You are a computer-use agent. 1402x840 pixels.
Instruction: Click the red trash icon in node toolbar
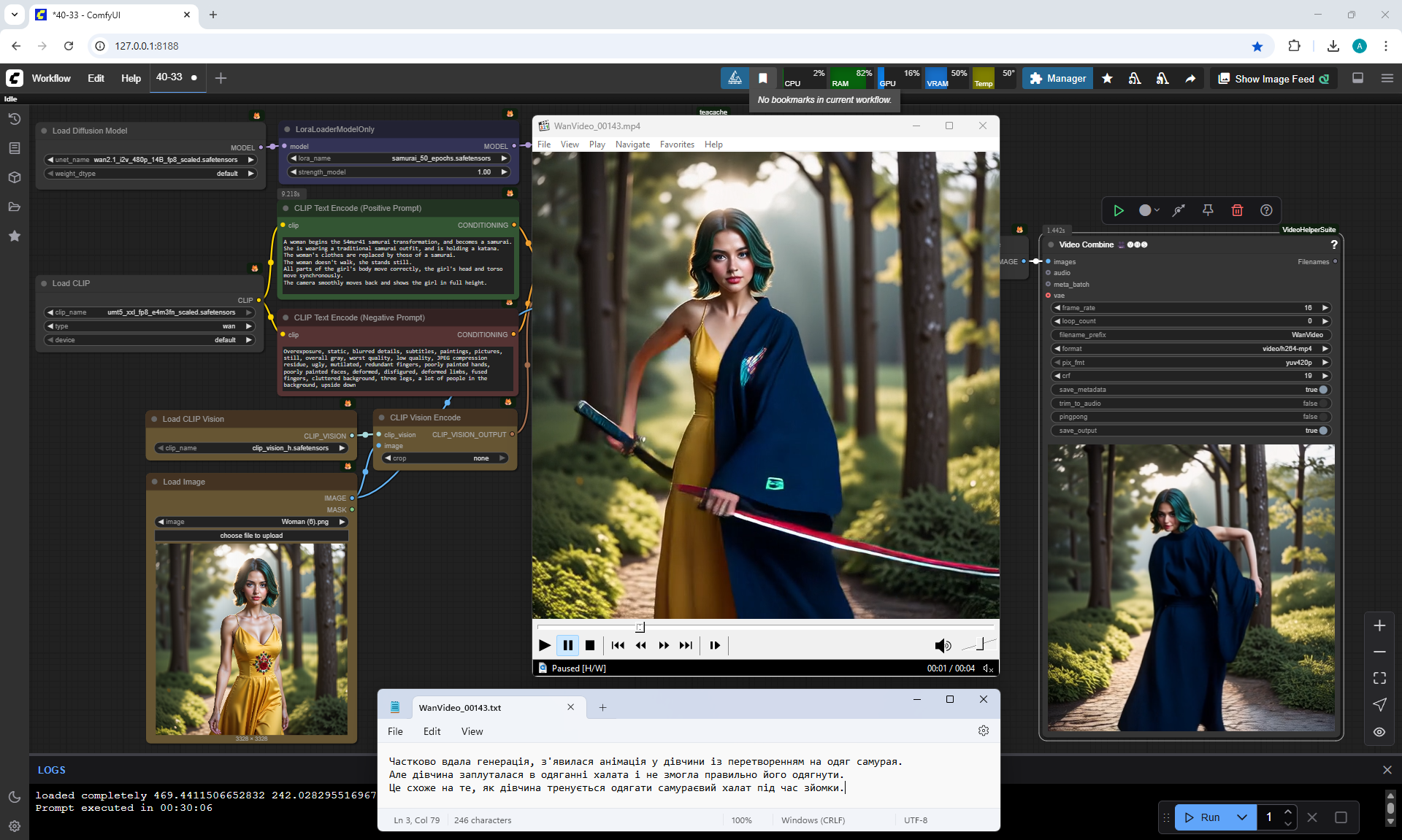click(1237, 210)
